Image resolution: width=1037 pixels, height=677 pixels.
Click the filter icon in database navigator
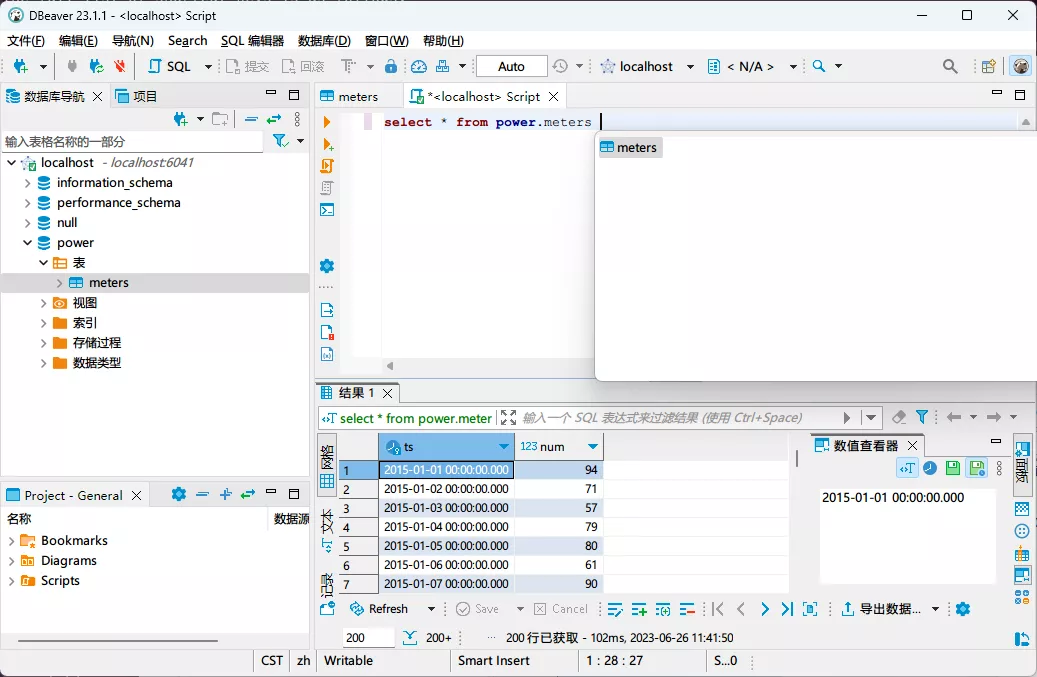click(x=280, y=140)
